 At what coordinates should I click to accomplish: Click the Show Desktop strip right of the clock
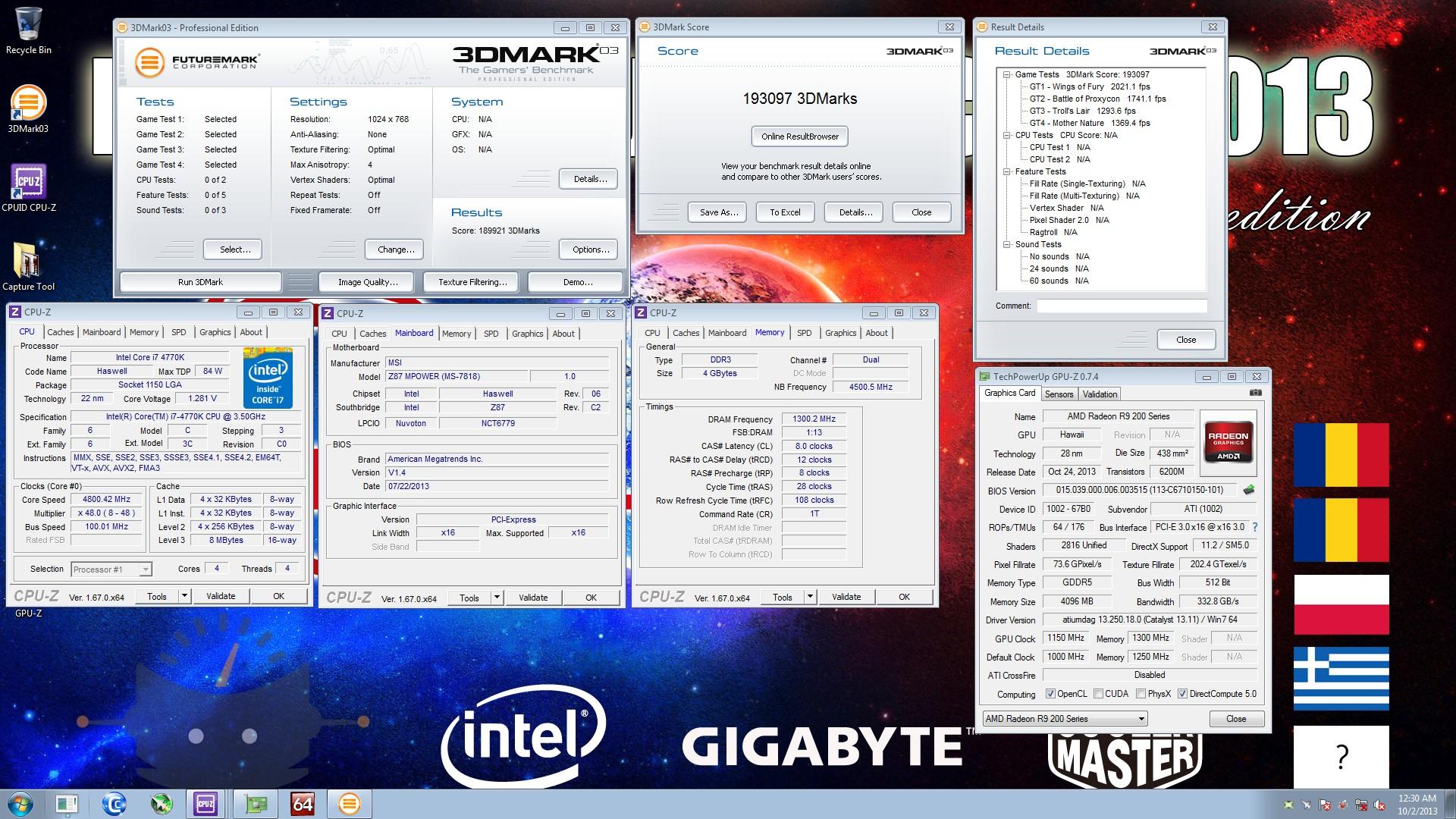1450,804
